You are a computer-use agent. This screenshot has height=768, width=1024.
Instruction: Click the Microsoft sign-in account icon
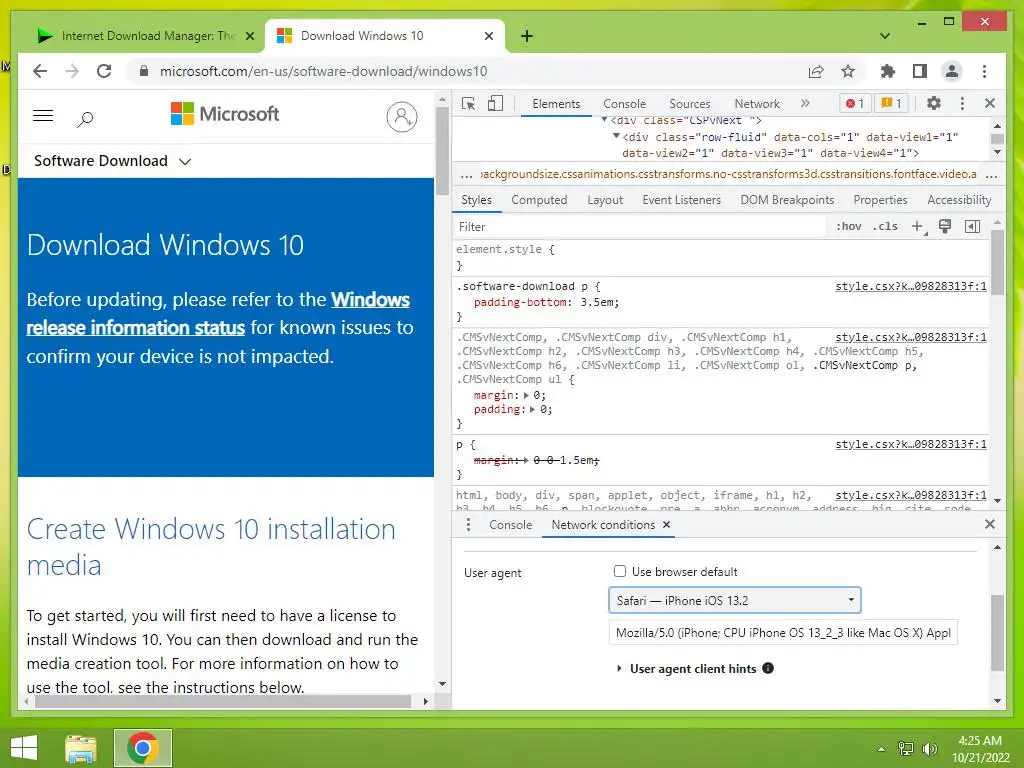pos(402,117)
